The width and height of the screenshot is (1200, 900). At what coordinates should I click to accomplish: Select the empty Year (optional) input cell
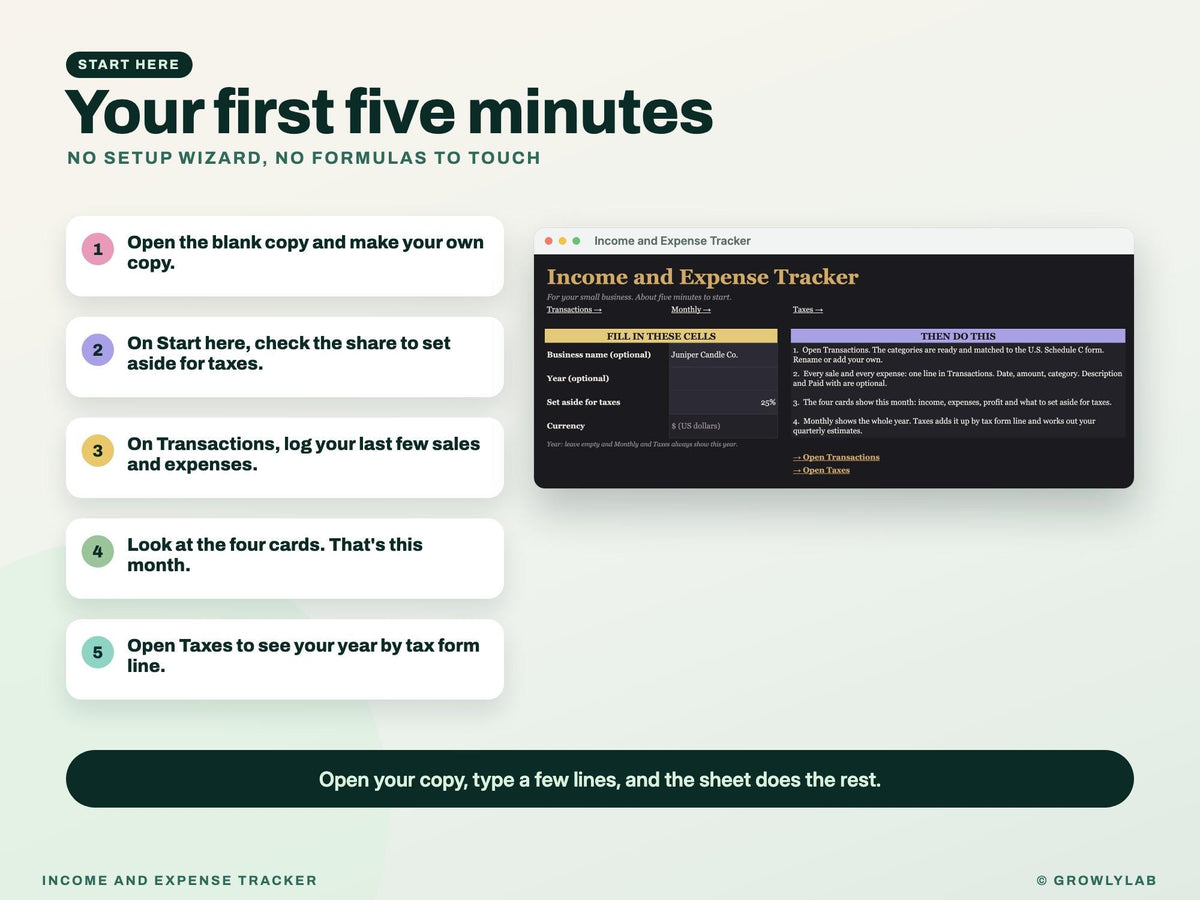723,378
